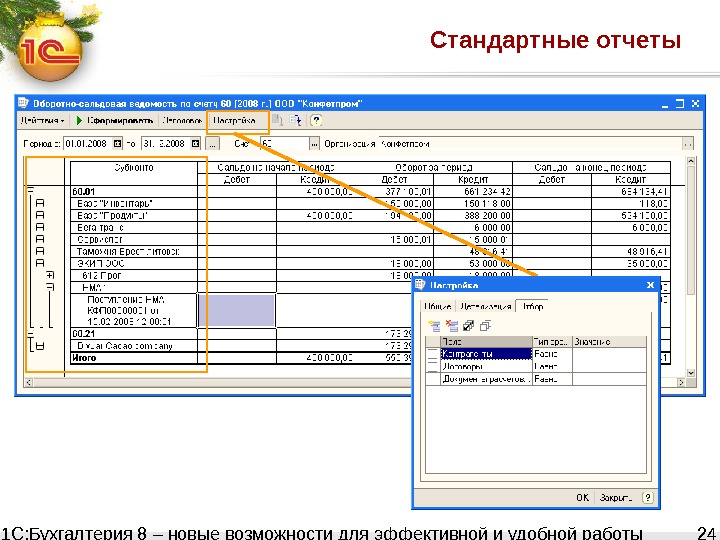Click the check all filters icon

click(468, 326)
